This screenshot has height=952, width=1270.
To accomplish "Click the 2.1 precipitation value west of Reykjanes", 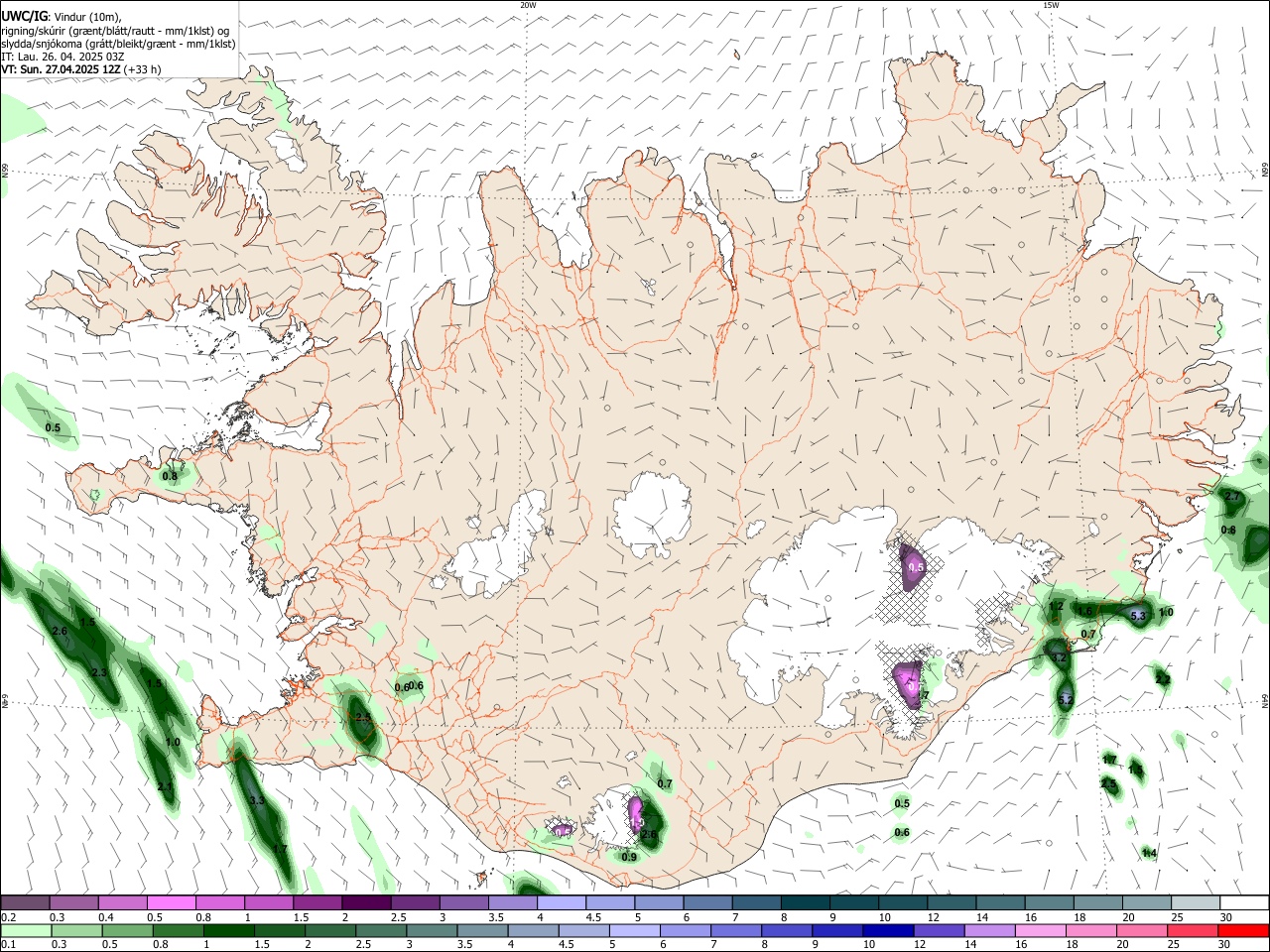I will pyautogui.click(x=165, y=786).
